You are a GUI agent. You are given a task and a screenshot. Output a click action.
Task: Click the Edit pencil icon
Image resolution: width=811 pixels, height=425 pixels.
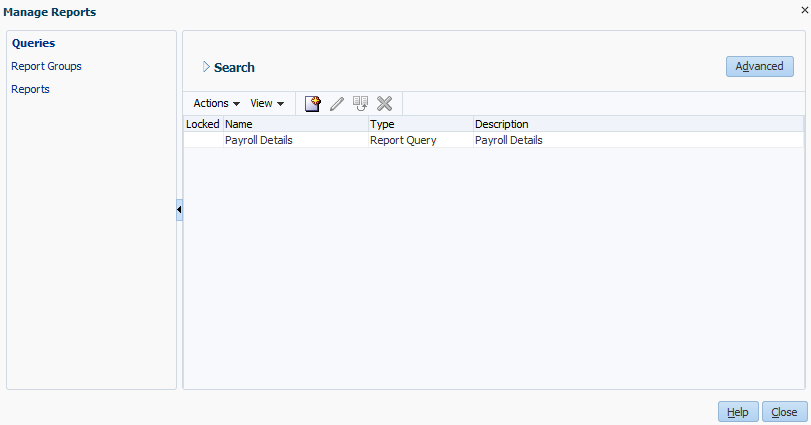pyautogui.click(x=337, y=103)
